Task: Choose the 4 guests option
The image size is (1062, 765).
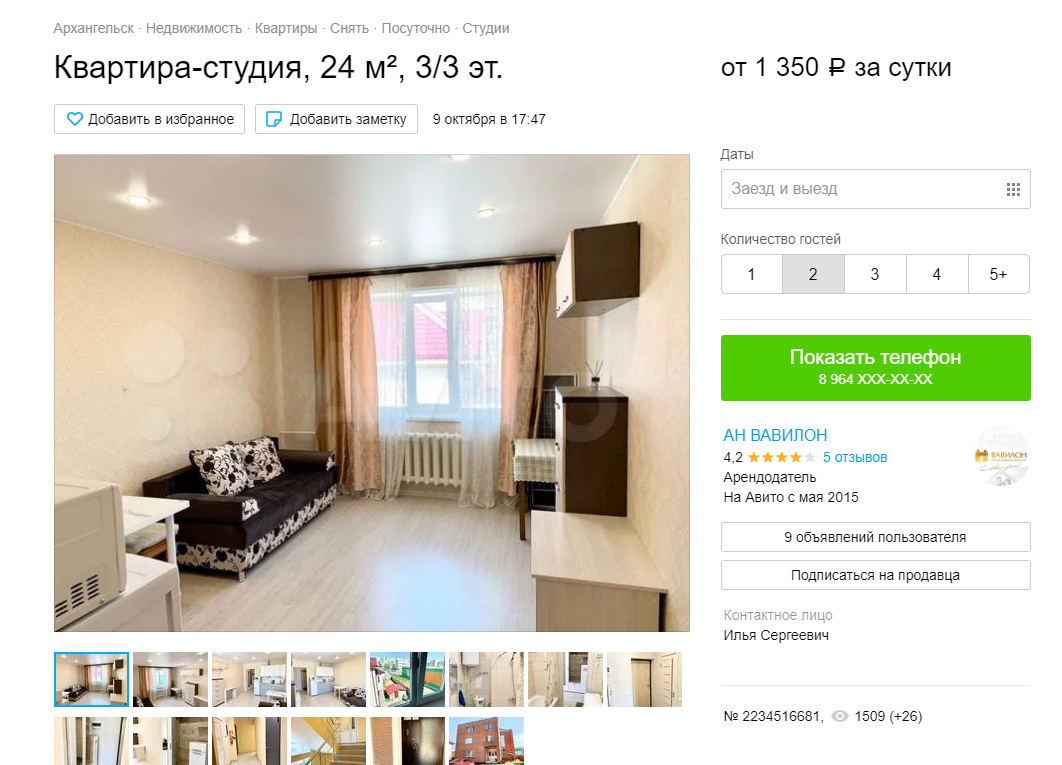Action: tap(937, 274)
